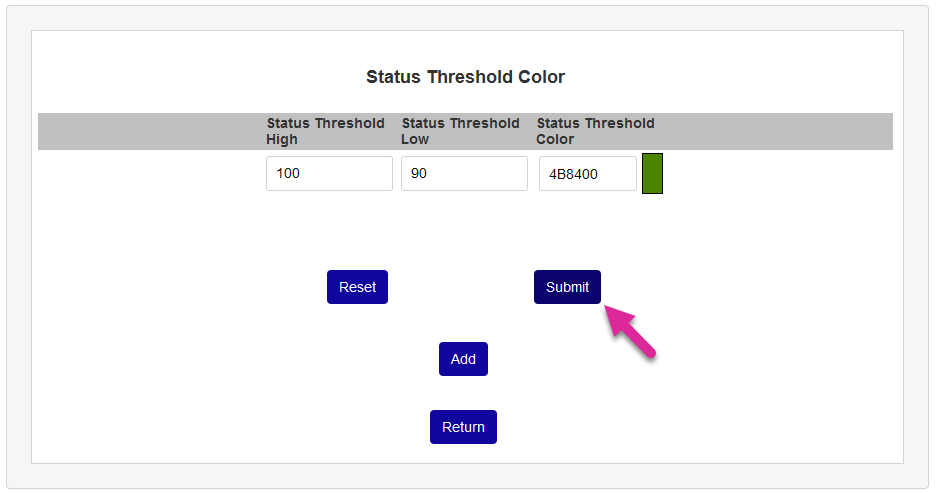The image size is (936, 494).
Task: Select the field containing value 90
Action: [x=464, y=173]
